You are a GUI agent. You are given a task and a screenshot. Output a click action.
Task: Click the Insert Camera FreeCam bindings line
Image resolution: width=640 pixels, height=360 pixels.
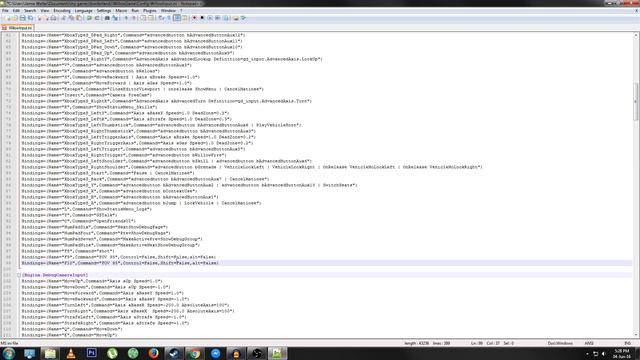coord(87,95)
